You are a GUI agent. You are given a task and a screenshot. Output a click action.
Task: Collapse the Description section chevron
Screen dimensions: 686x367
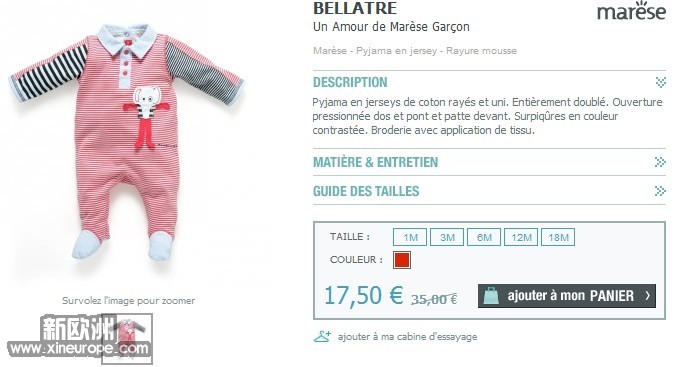[661, 82]
